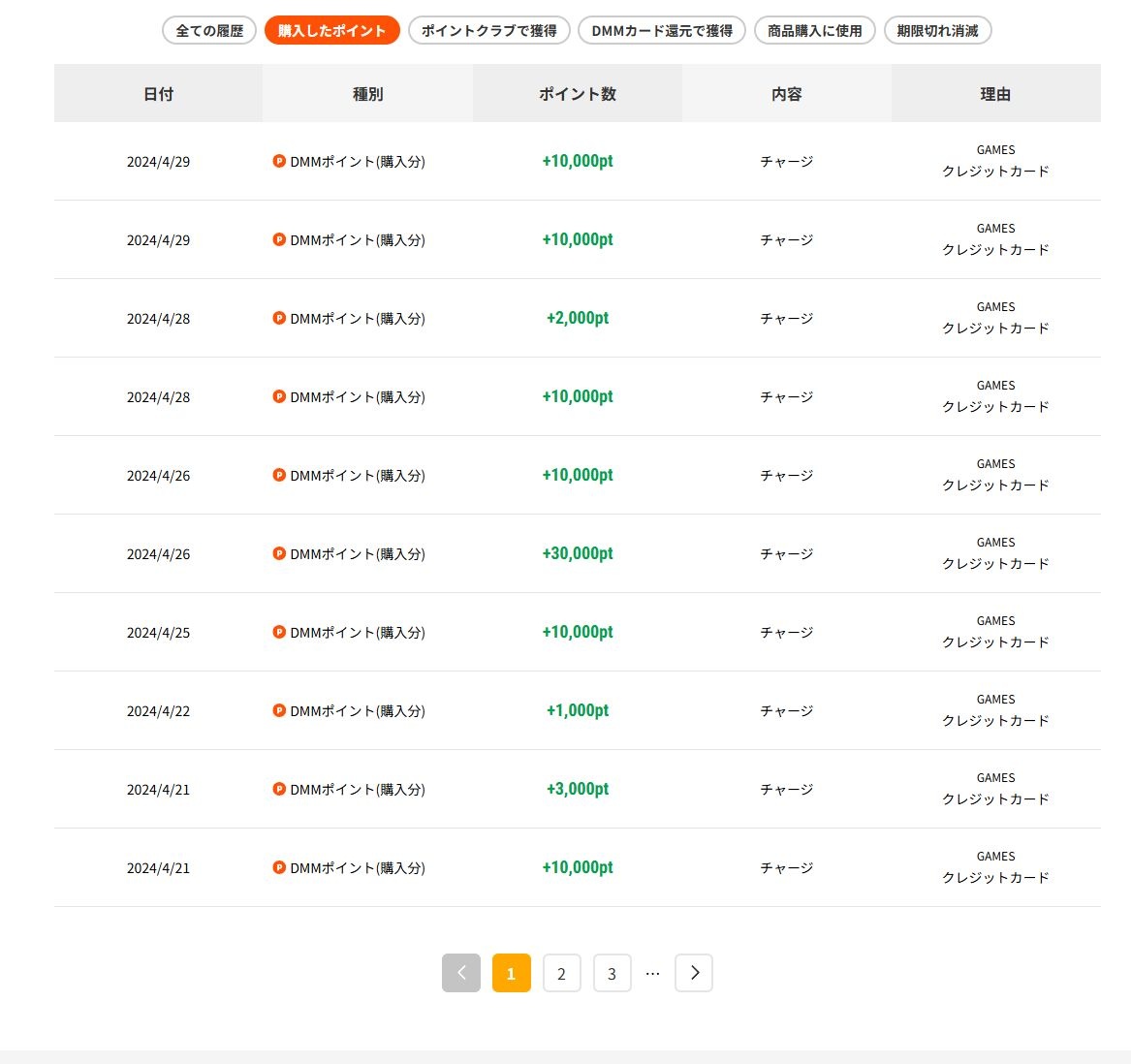Open the DMMカード還元で獲得 tab
The image size is (1131, 1064).
pyautogui.click(x=662, y=31)
